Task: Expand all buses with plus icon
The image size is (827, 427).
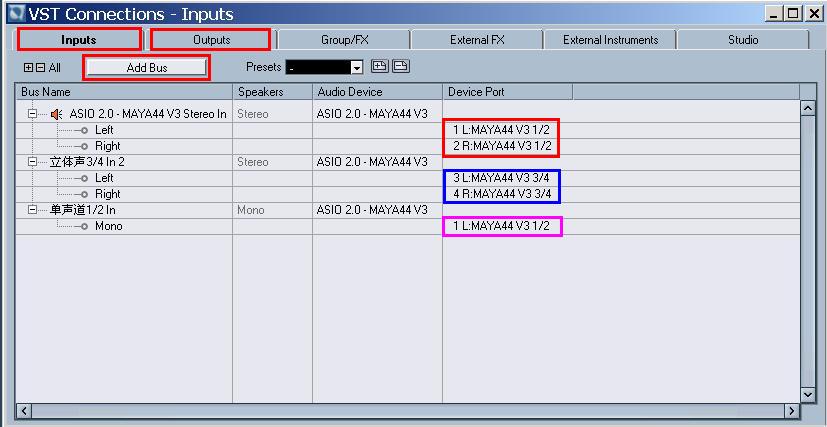Action: click(28, 68)
